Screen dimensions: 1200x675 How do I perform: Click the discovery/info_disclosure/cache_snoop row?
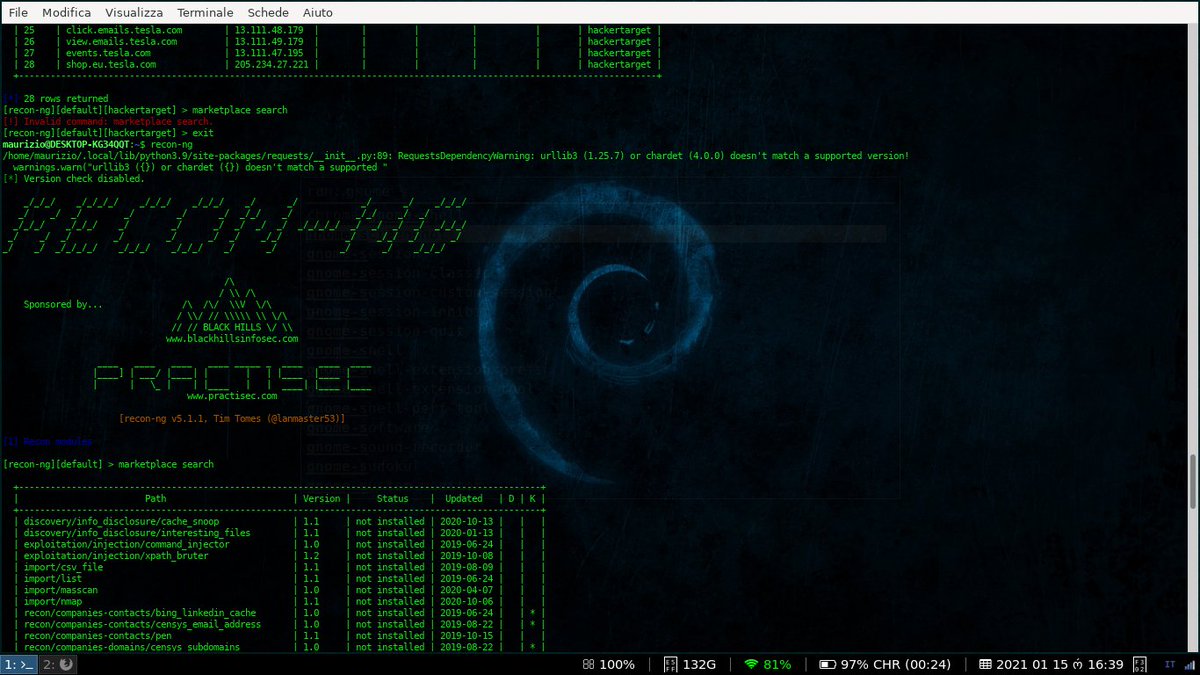pyautogui.click(x=280, y=521)
